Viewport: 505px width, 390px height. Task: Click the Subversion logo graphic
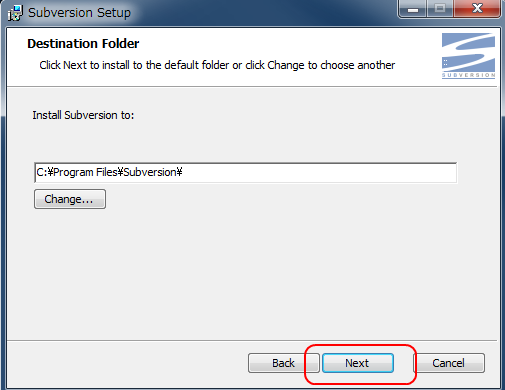(468, 52)
